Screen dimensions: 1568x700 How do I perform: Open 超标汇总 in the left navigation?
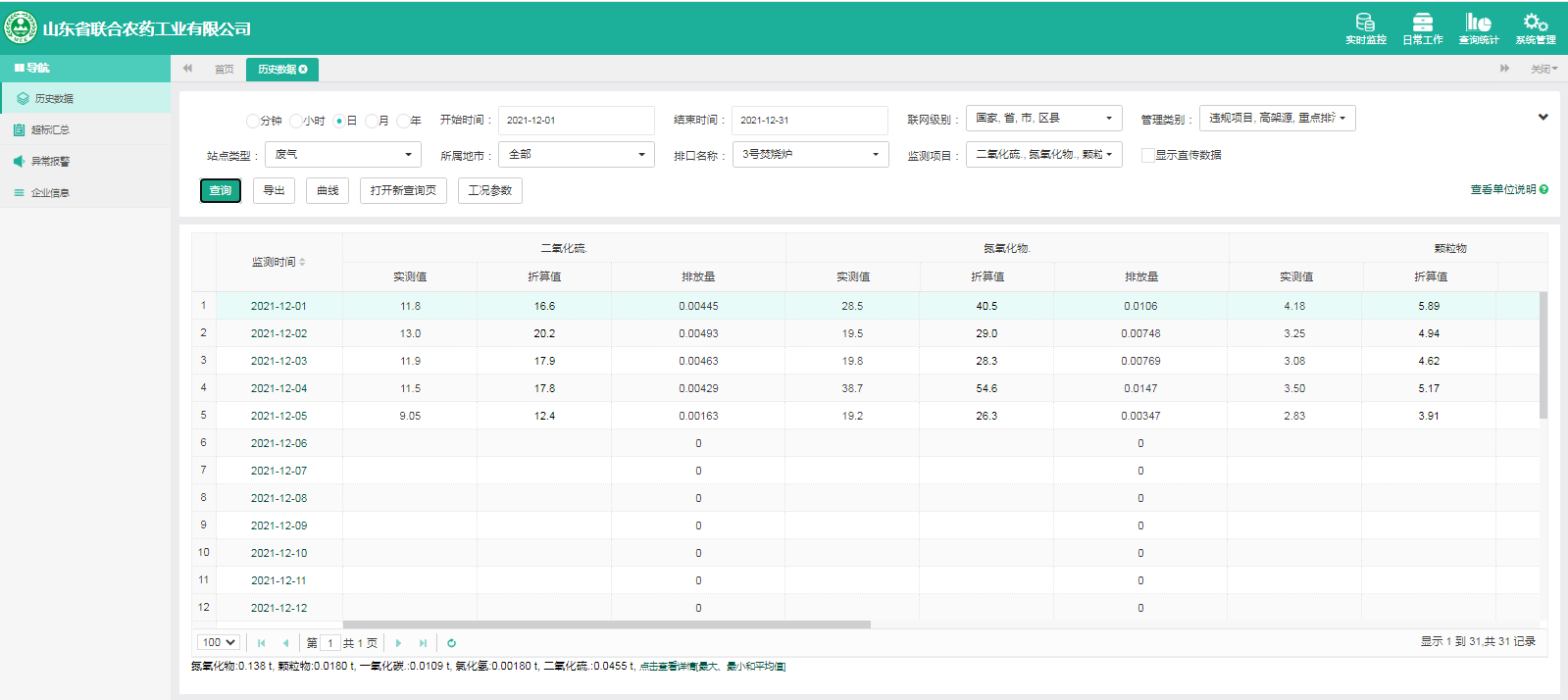[x=50, y=130]
